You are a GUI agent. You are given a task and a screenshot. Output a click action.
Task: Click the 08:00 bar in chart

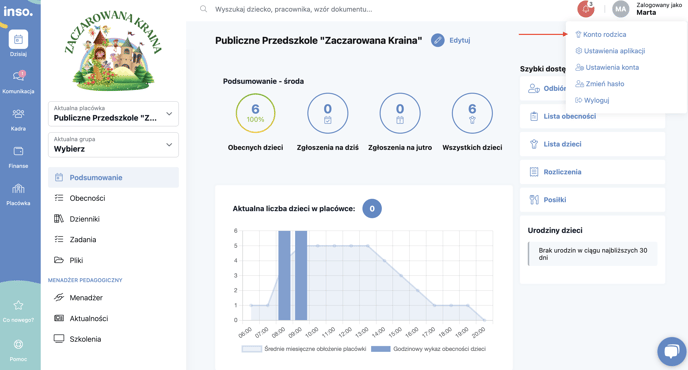coord(284,276)
